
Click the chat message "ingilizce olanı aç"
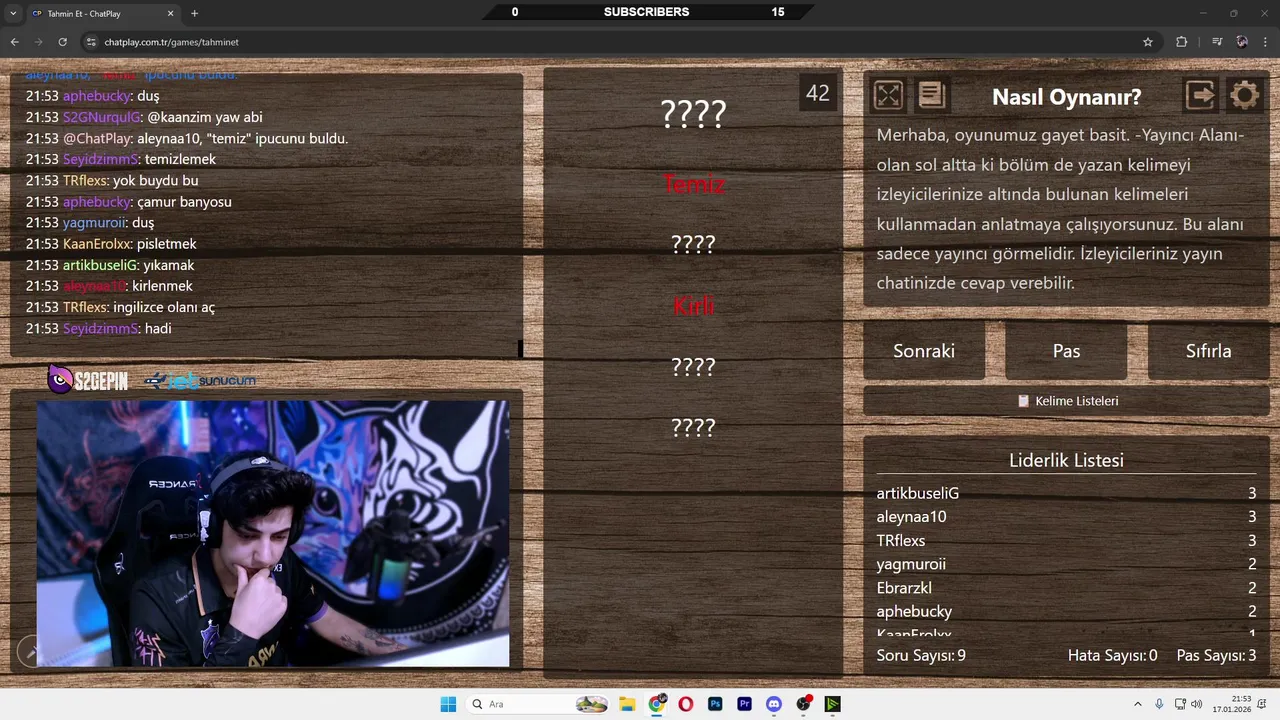click(164, 307)
